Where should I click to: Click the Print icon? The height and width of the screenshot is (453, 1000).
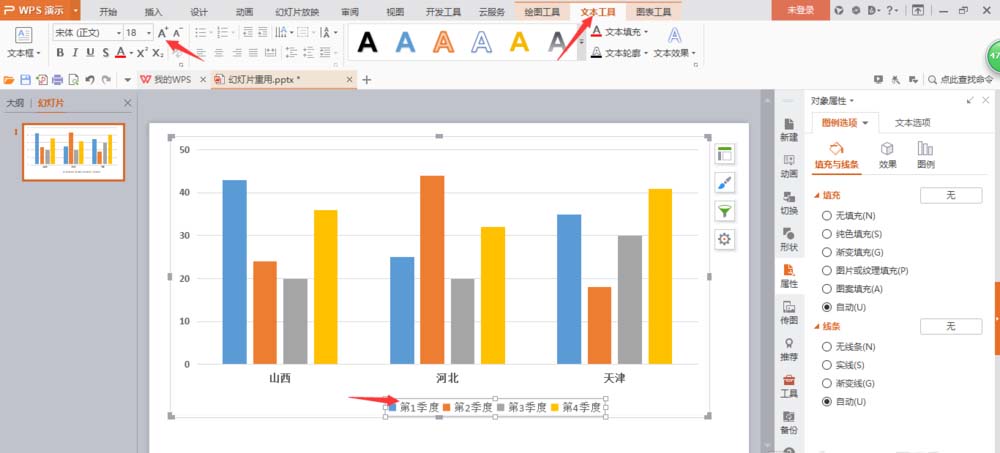[x=57, y=80]
